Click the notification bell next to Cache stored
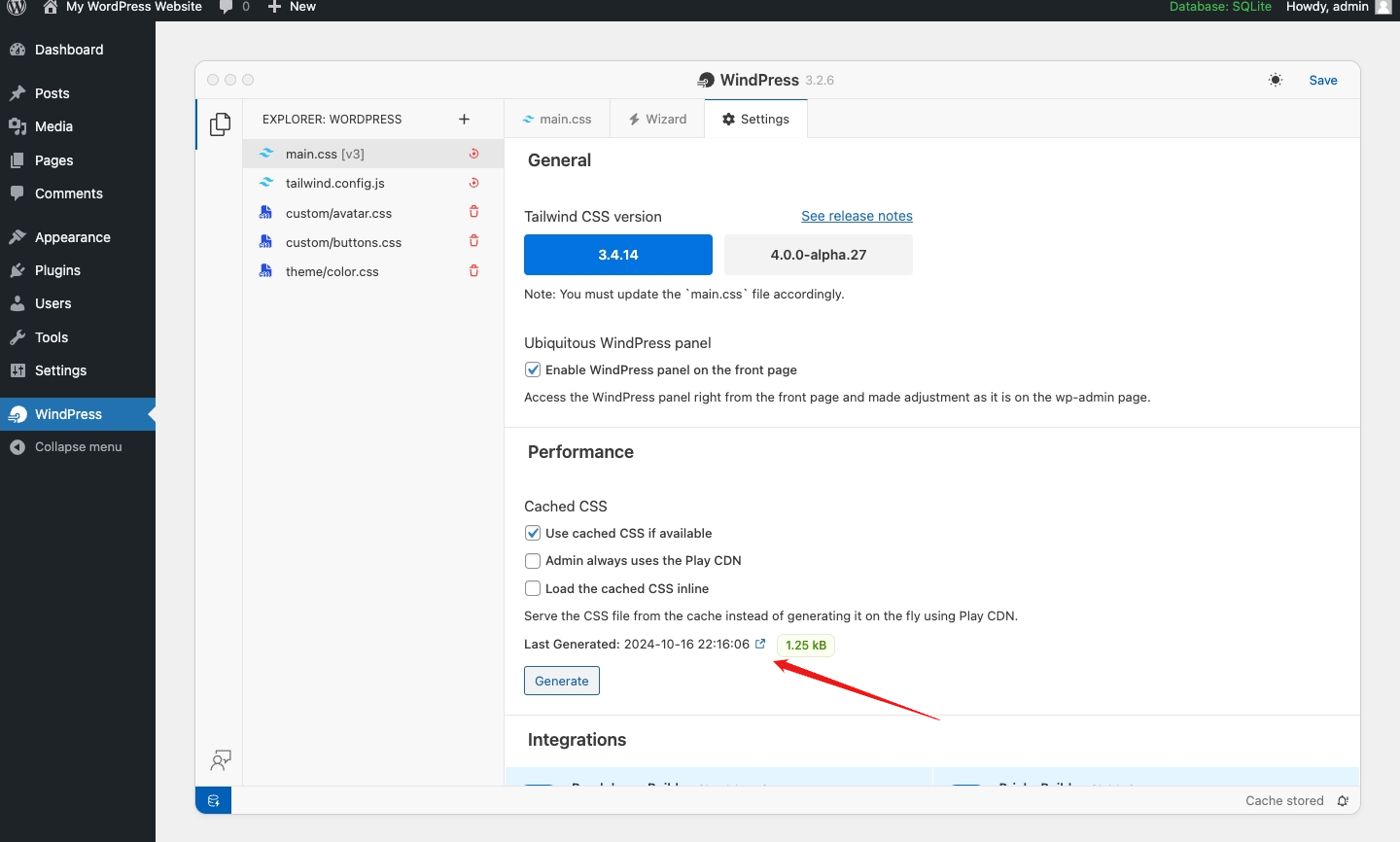The height and width of the screenshot is (842, 1400). [1343, 800]
